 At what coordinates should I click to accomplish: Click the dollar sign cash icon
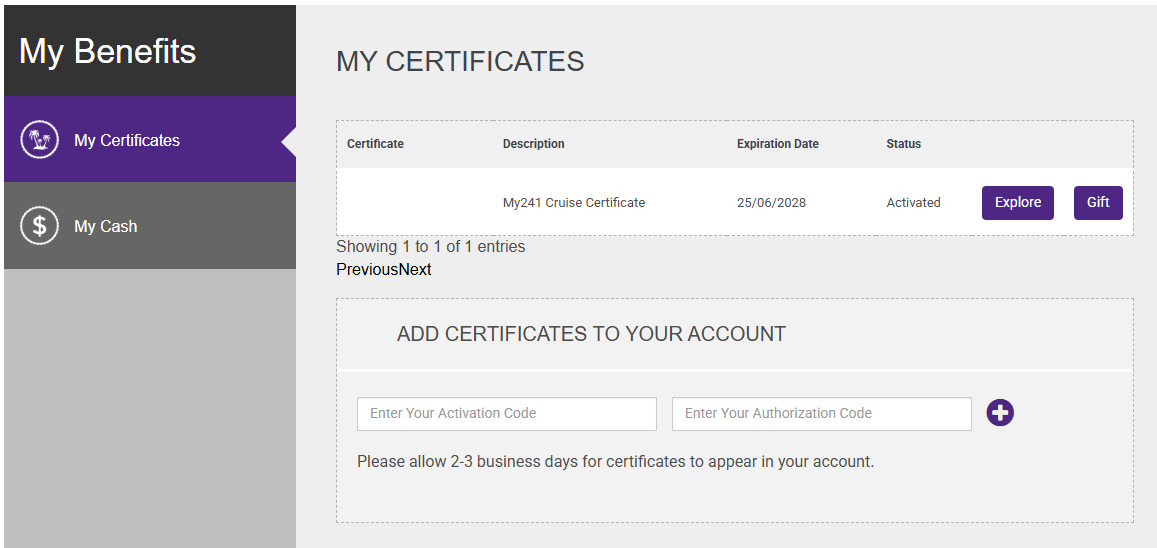(x=40, y=226)
